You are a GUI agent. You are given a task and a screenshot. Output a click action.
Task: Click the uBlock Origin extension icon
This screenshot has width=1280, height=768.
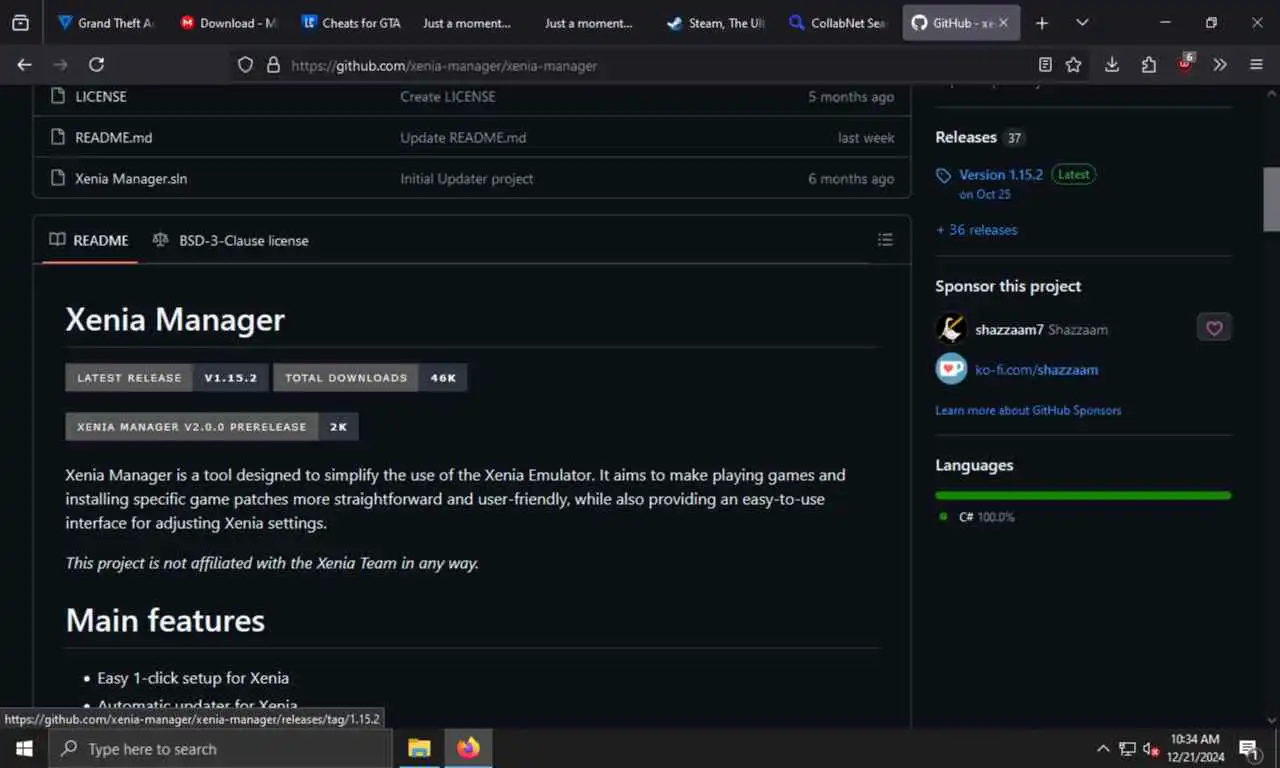coord(1185,63)
